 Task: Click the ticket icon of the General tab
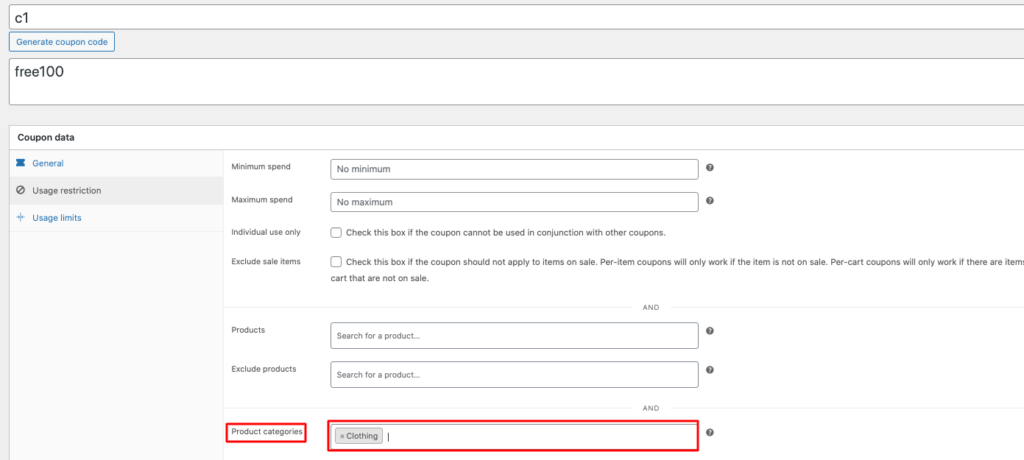pos(21,163)
